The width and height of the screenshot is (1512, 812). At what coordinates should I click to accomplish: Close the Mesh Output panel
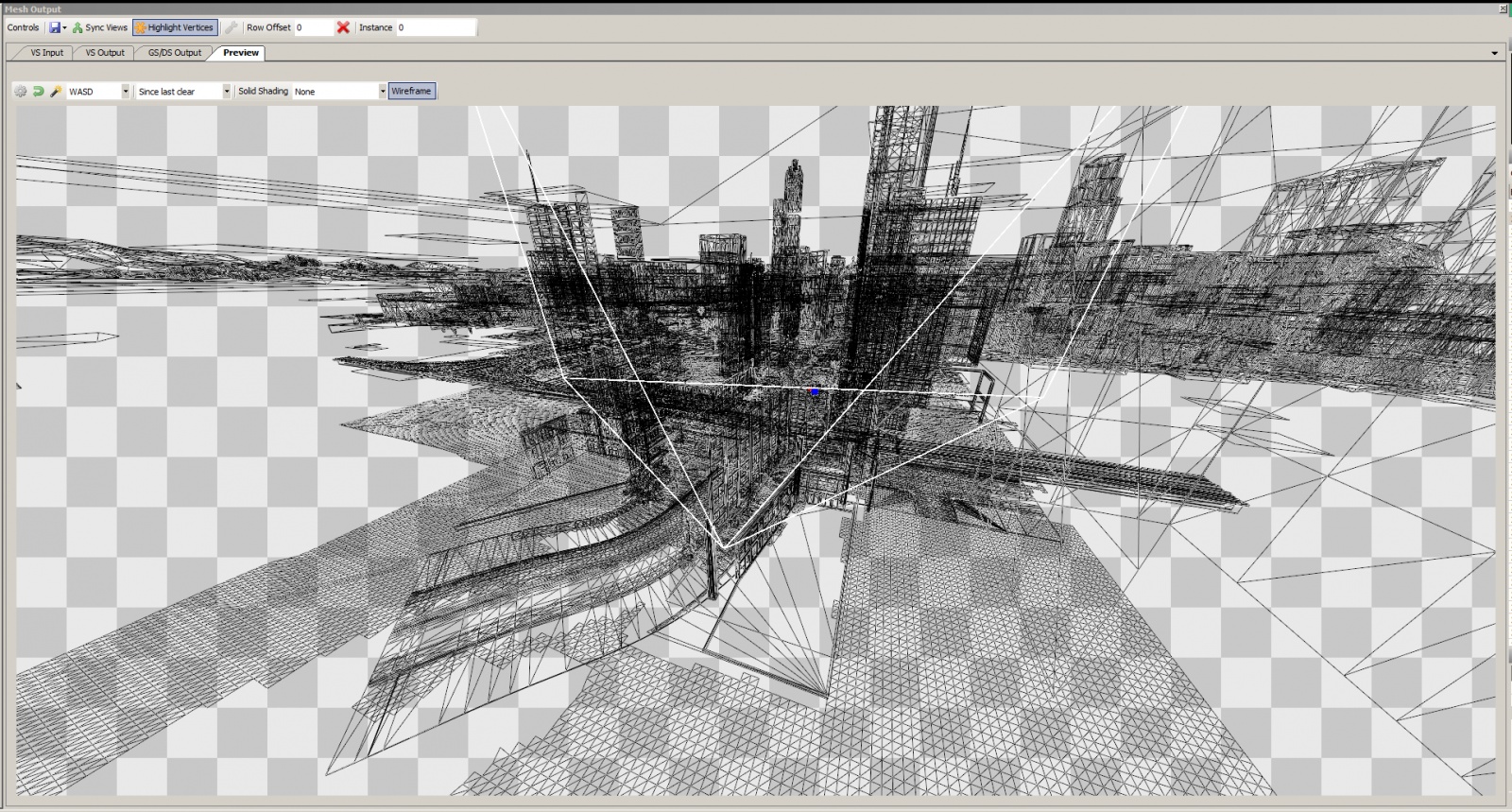coord(1503,9)
